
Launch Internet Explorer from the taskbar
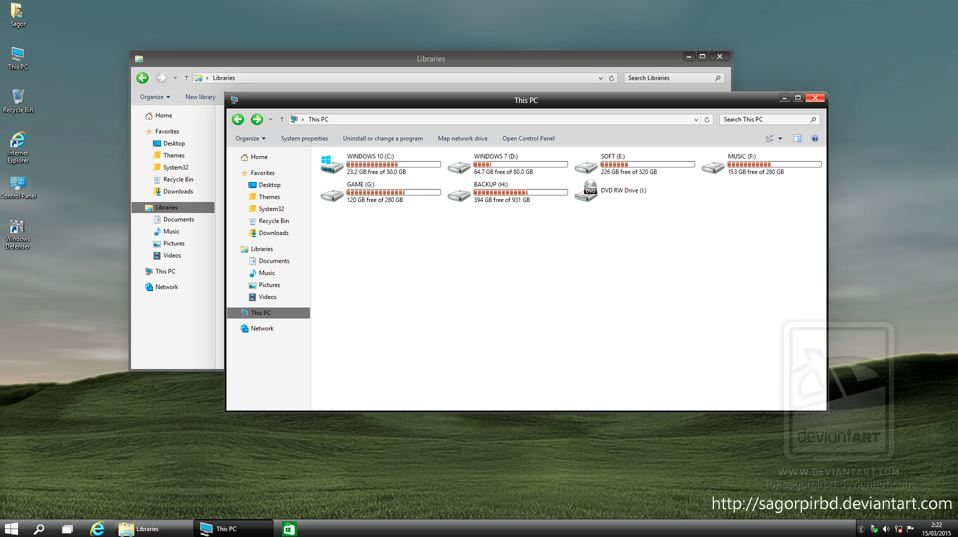point(97,528)
